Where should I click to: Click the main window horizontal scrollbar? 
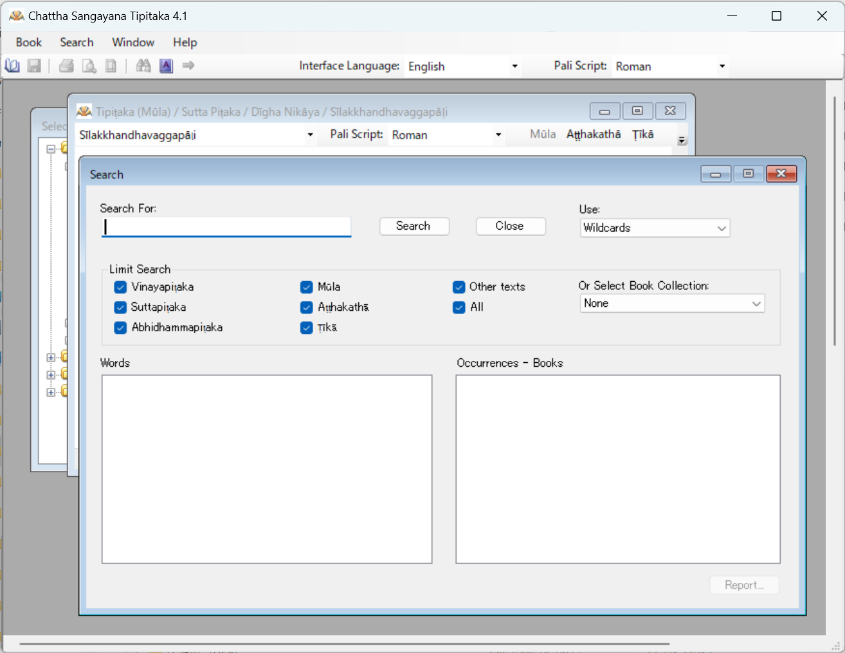pyautogui.click(x=344, y=643)
